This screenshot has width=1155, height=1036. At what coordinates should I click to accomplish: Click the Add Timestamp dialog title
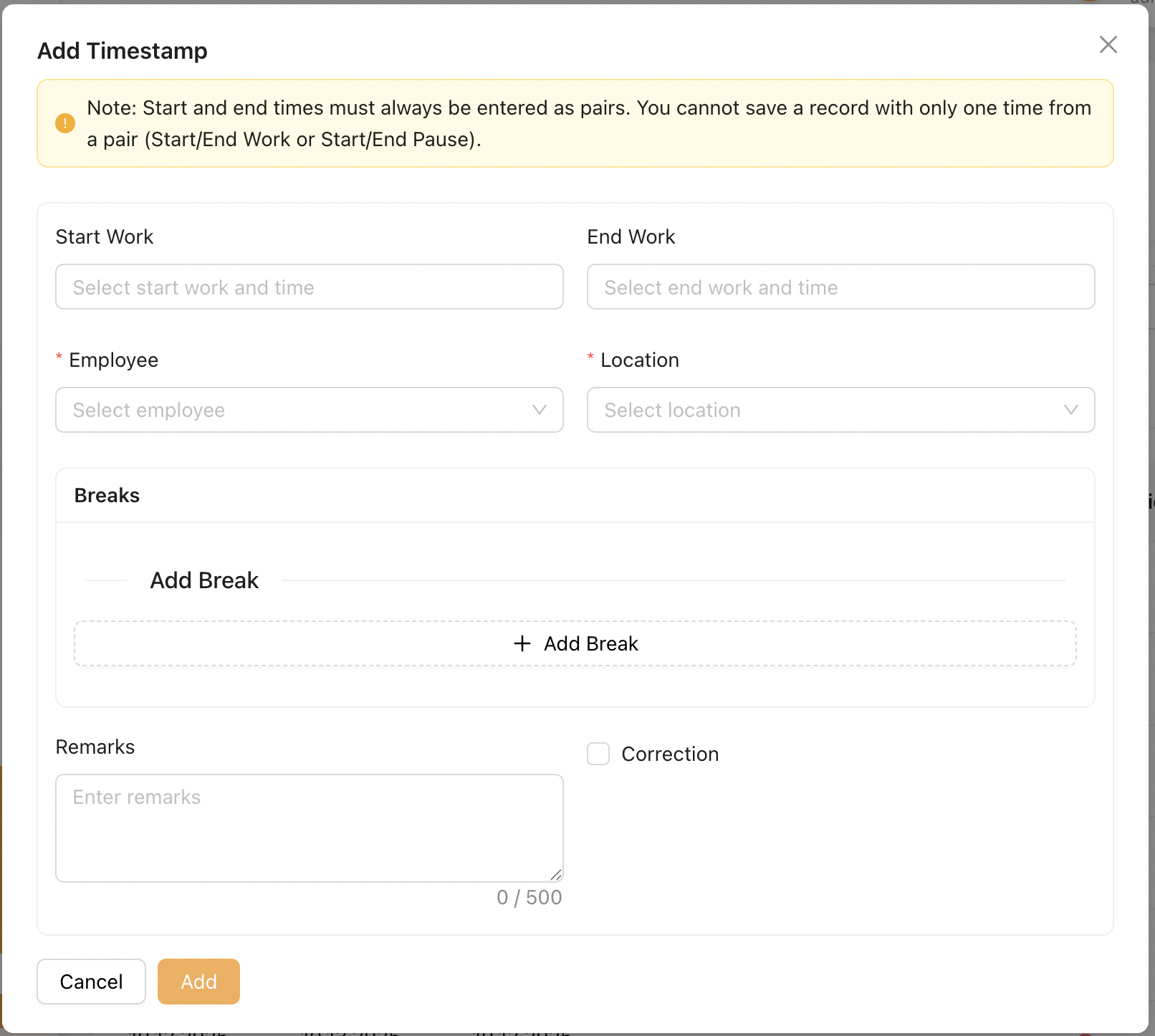tap(123, 51)
